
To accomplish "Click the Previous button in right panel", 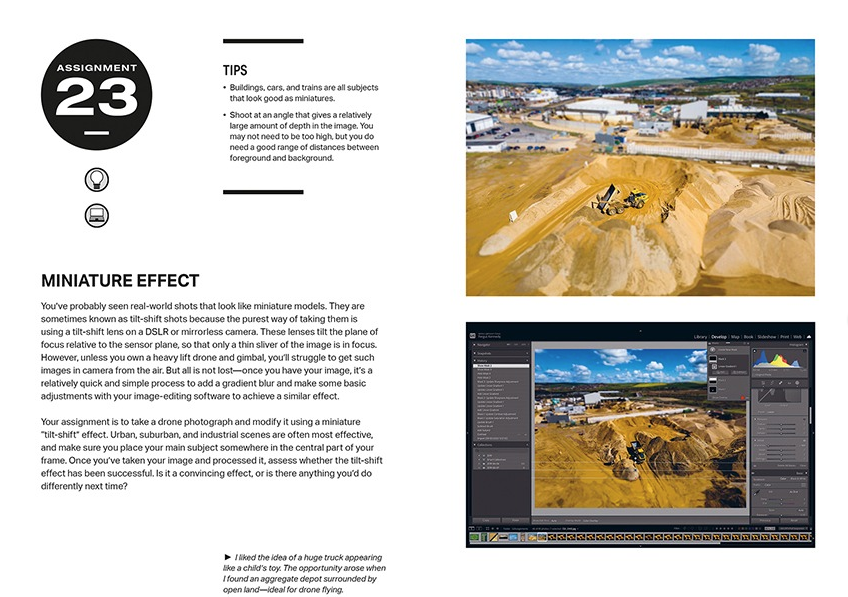I will point(765,521).
